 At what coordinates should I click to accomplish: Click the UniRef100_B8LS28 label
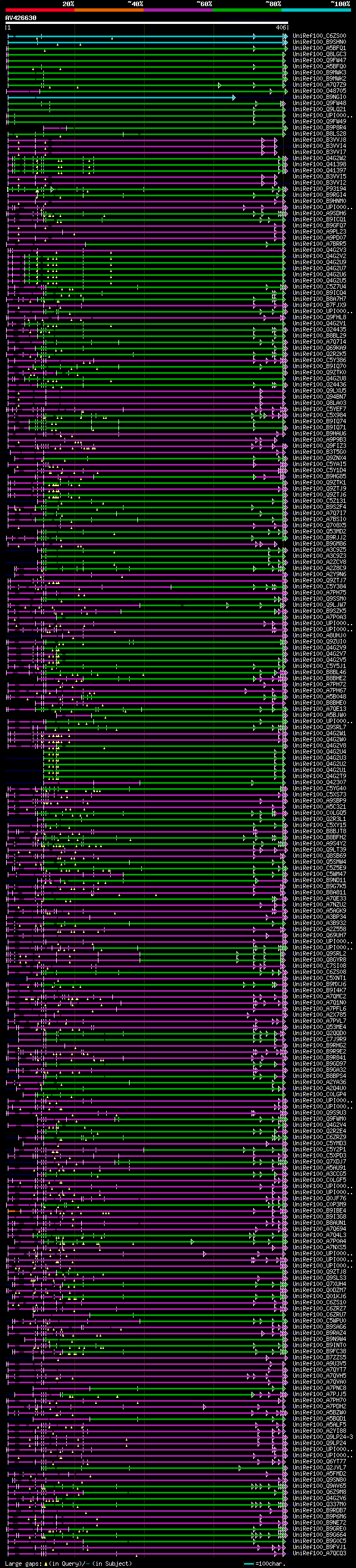319,134
